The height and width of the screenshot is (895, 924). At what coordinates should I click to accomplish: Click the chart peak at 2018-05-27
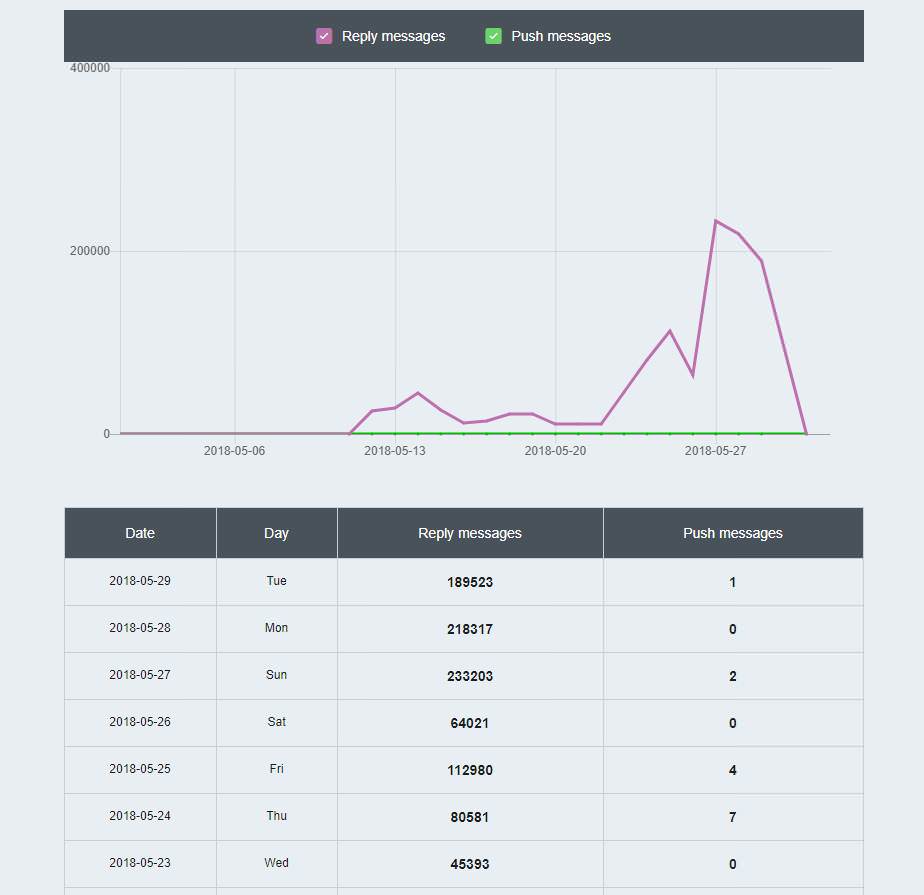click(x=716, y=221)
